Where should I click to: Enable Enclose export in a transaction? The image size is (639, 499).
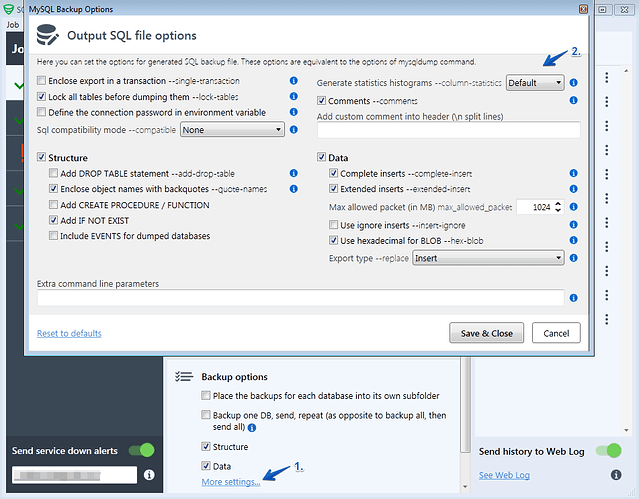pos(41,80)
